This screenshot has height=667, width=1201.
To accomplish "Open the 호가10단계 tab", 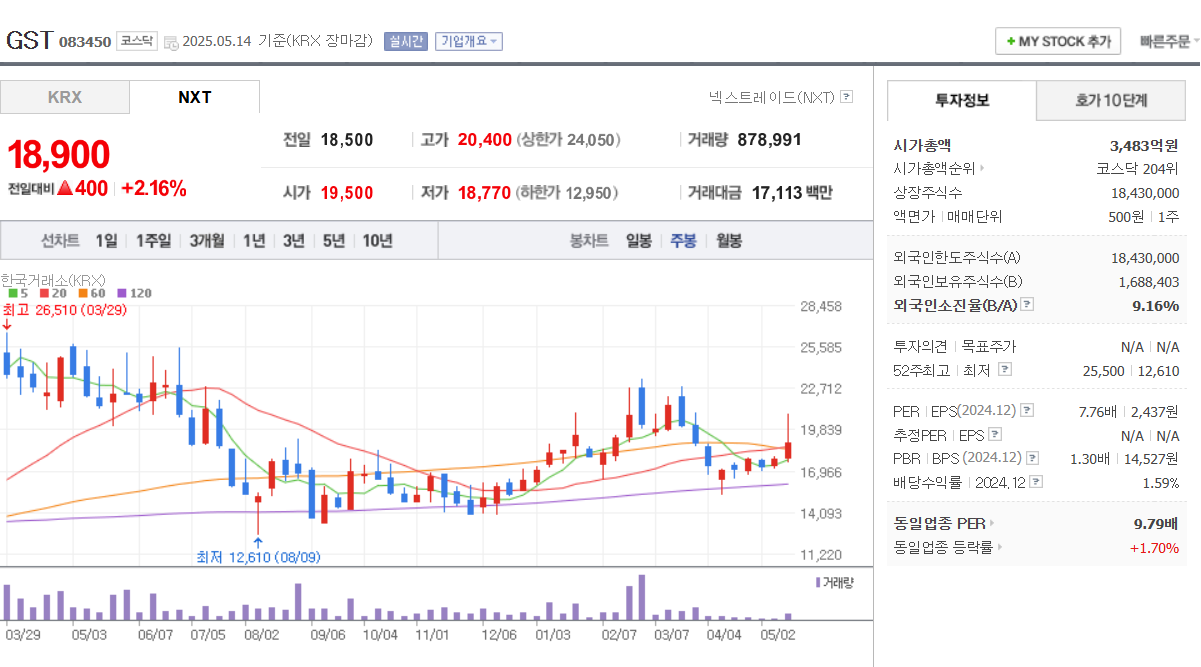I will [x=1111, y=100].
